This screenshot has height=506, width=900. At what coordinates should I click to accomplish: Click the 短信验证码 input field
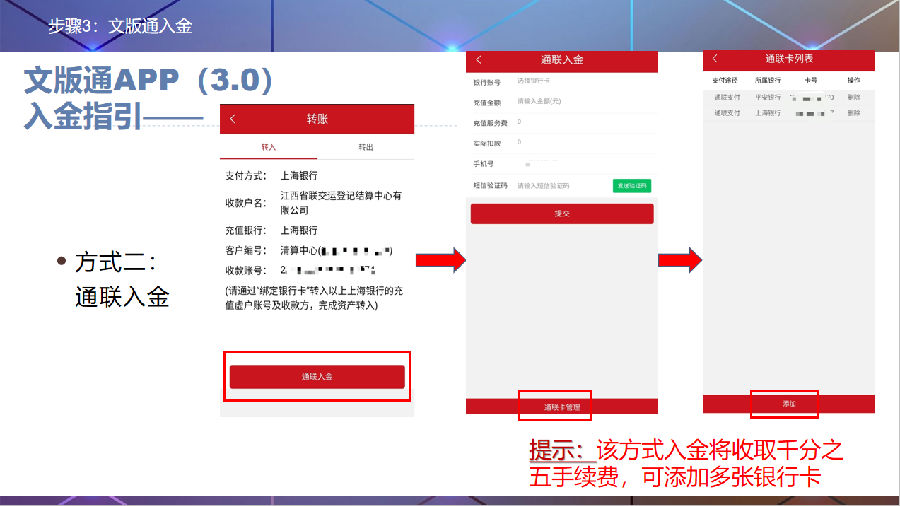[x=562, y=186]
